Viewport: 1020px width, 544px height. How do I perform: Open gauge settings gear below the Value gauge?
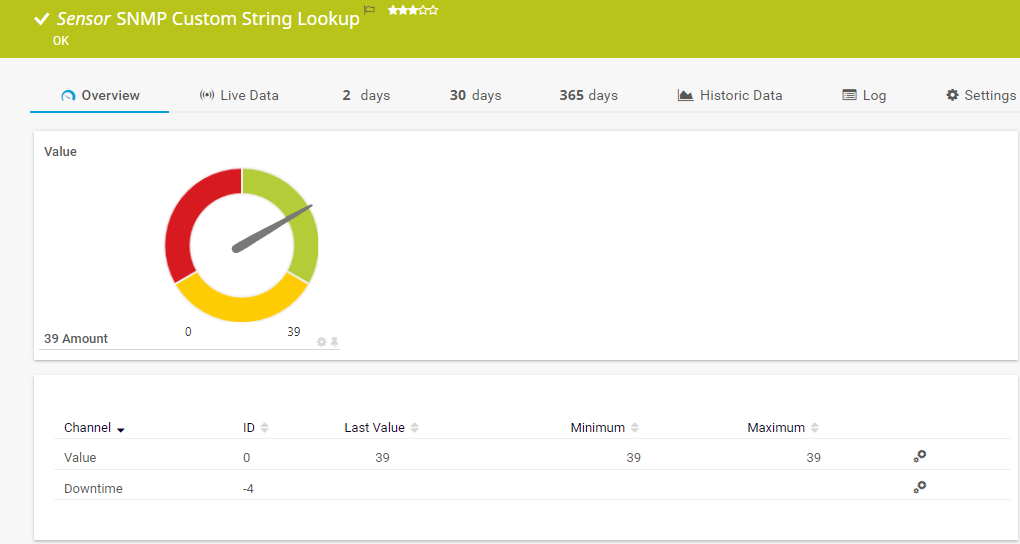pos(322,342)
